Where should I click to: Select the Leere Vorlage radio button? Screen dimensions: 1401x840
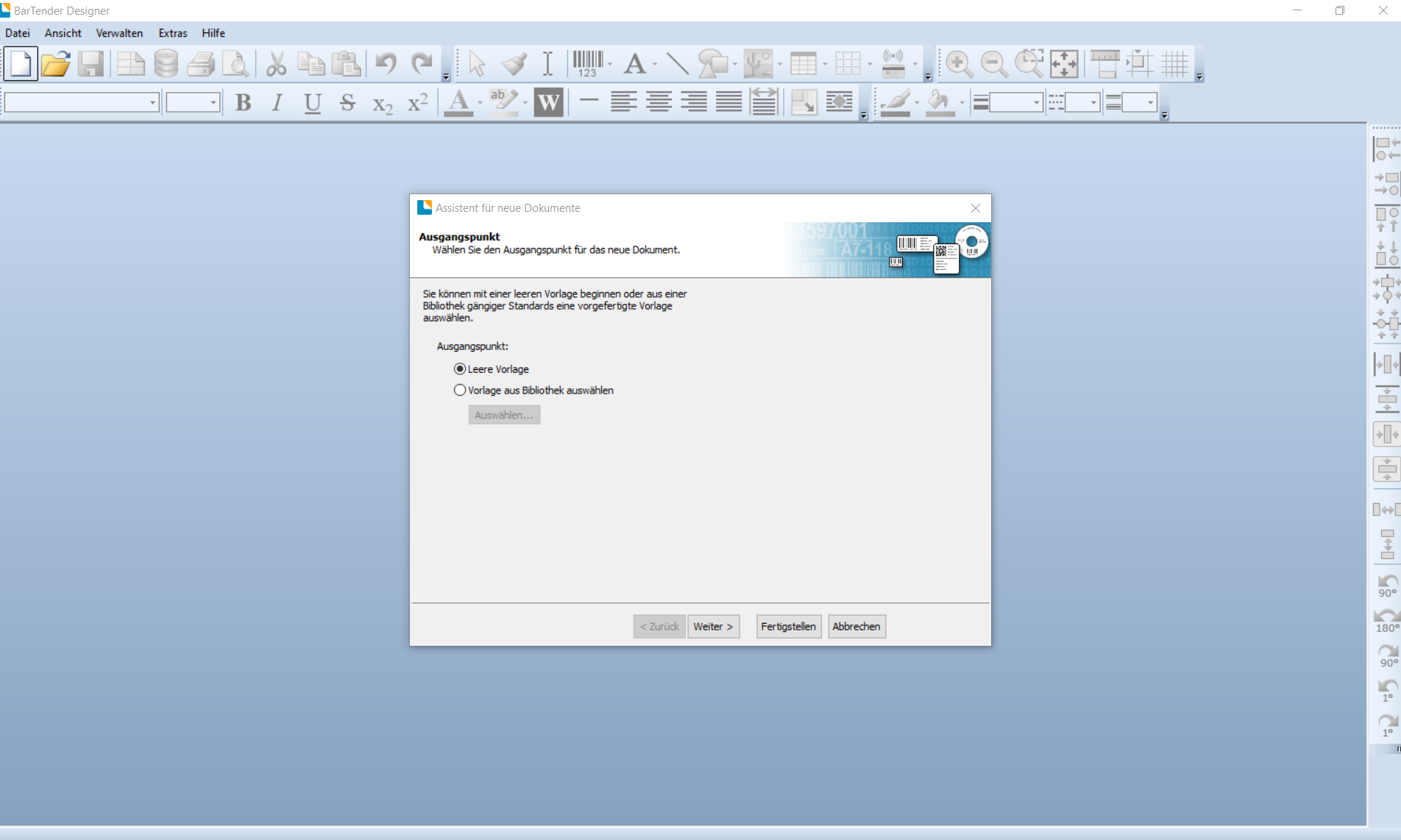tap(460, 369)
